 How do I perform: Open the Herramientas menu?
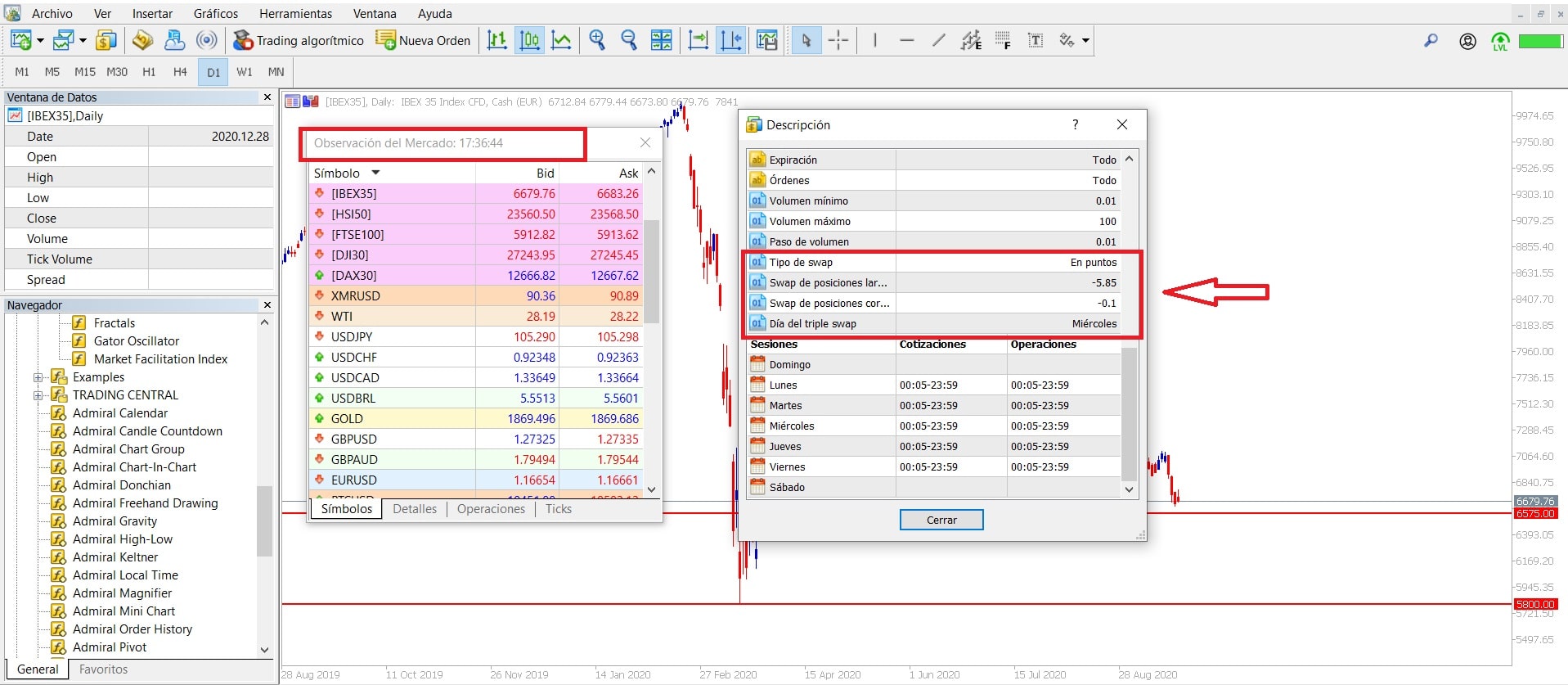[296, 14]
